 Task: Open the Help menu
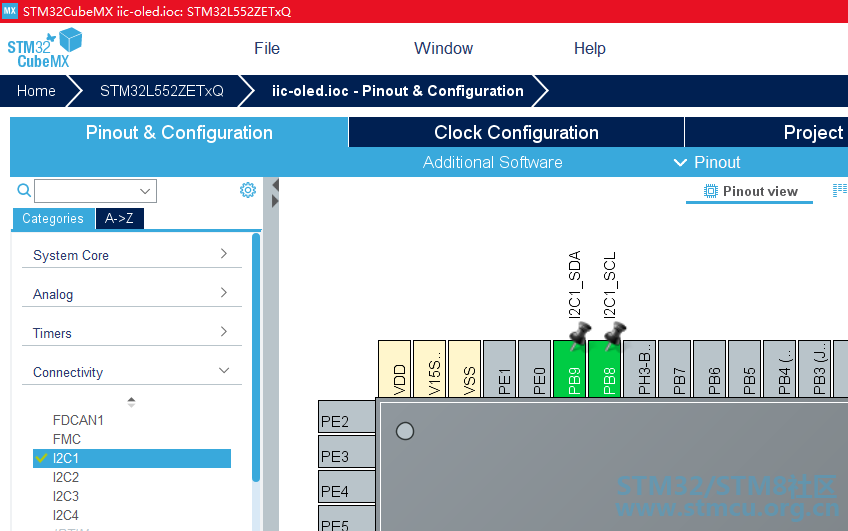coord(589,48)
